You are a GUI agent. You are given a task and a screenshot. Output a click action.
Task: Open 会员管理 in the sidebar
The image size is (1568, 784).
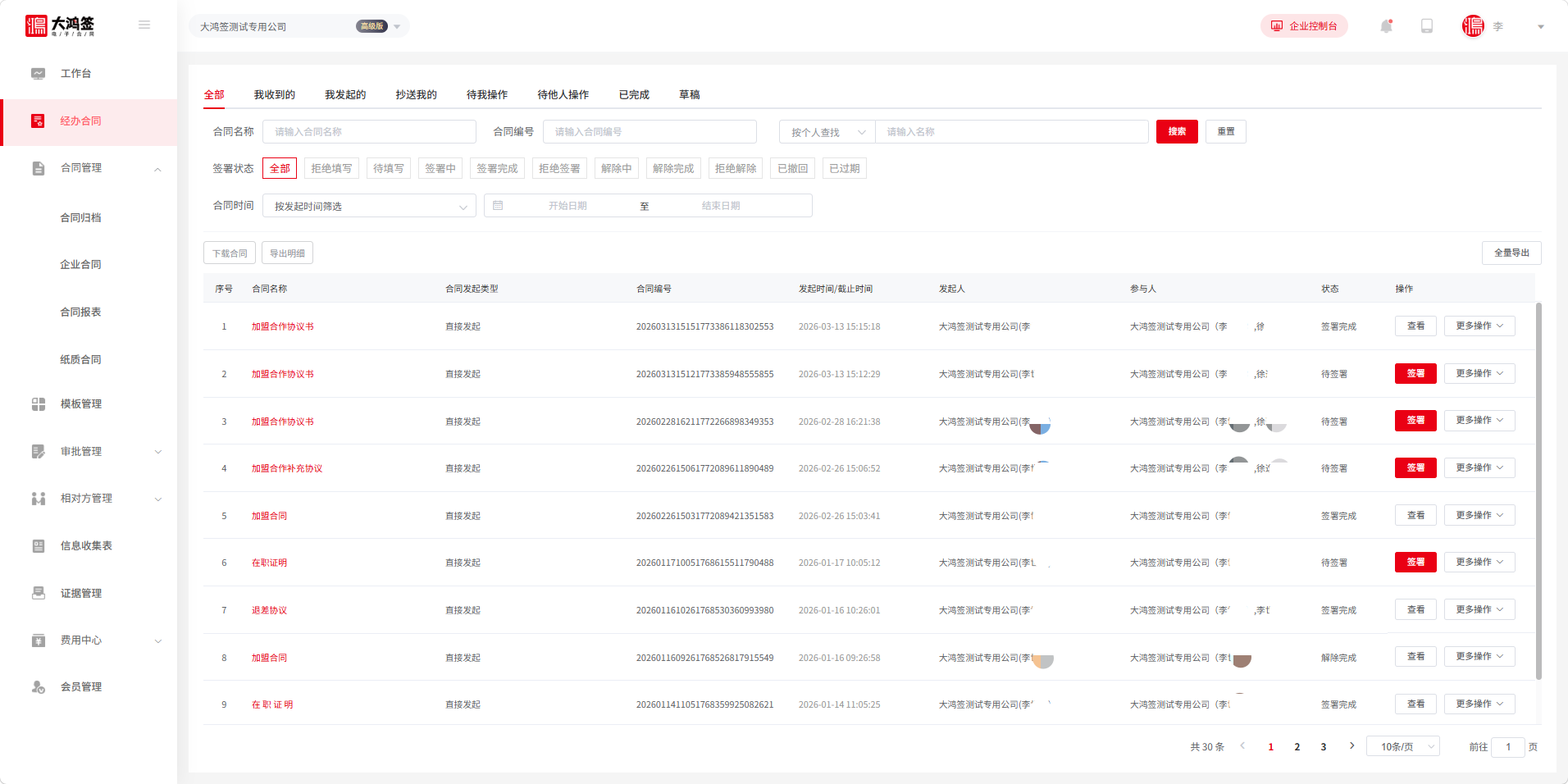tap(80, 687)
